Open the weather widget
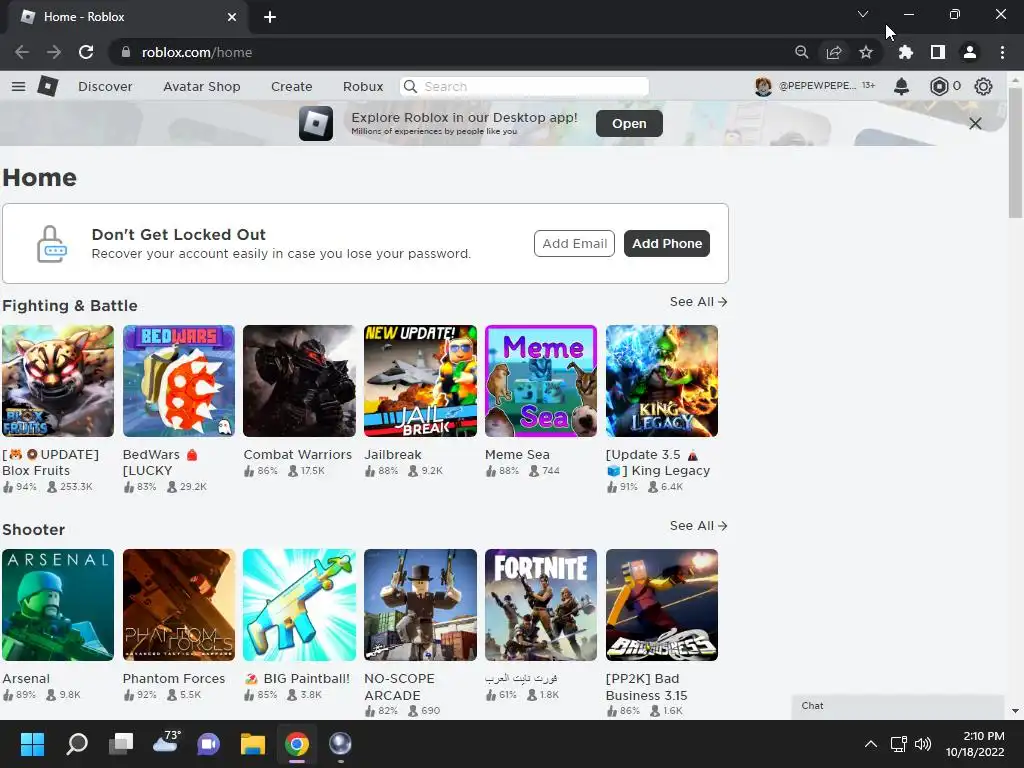The height and width of the screenshot is (768, 1024). 166,743
